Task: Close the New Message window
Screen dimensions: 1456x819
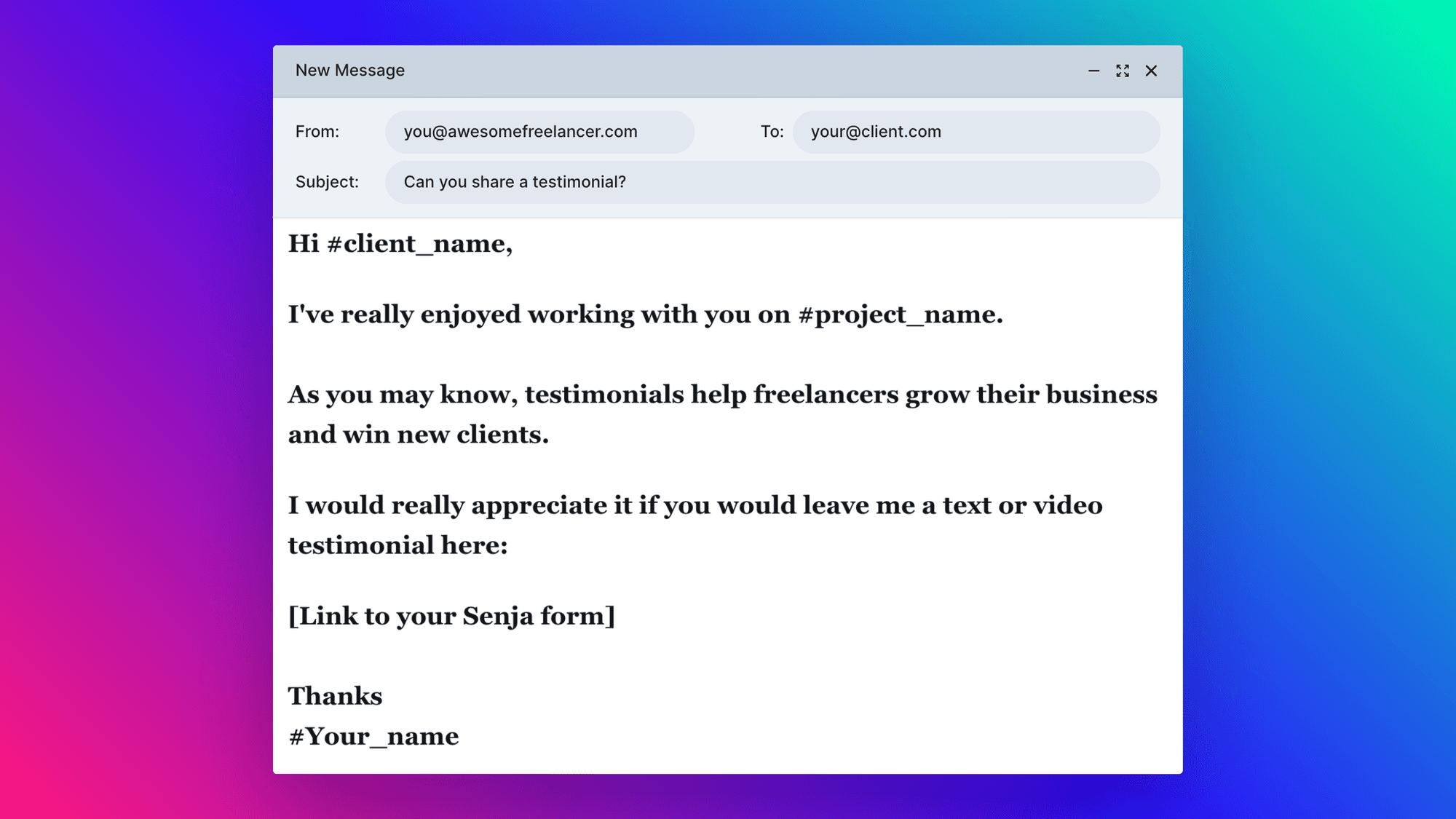Action: point(1151,71)
